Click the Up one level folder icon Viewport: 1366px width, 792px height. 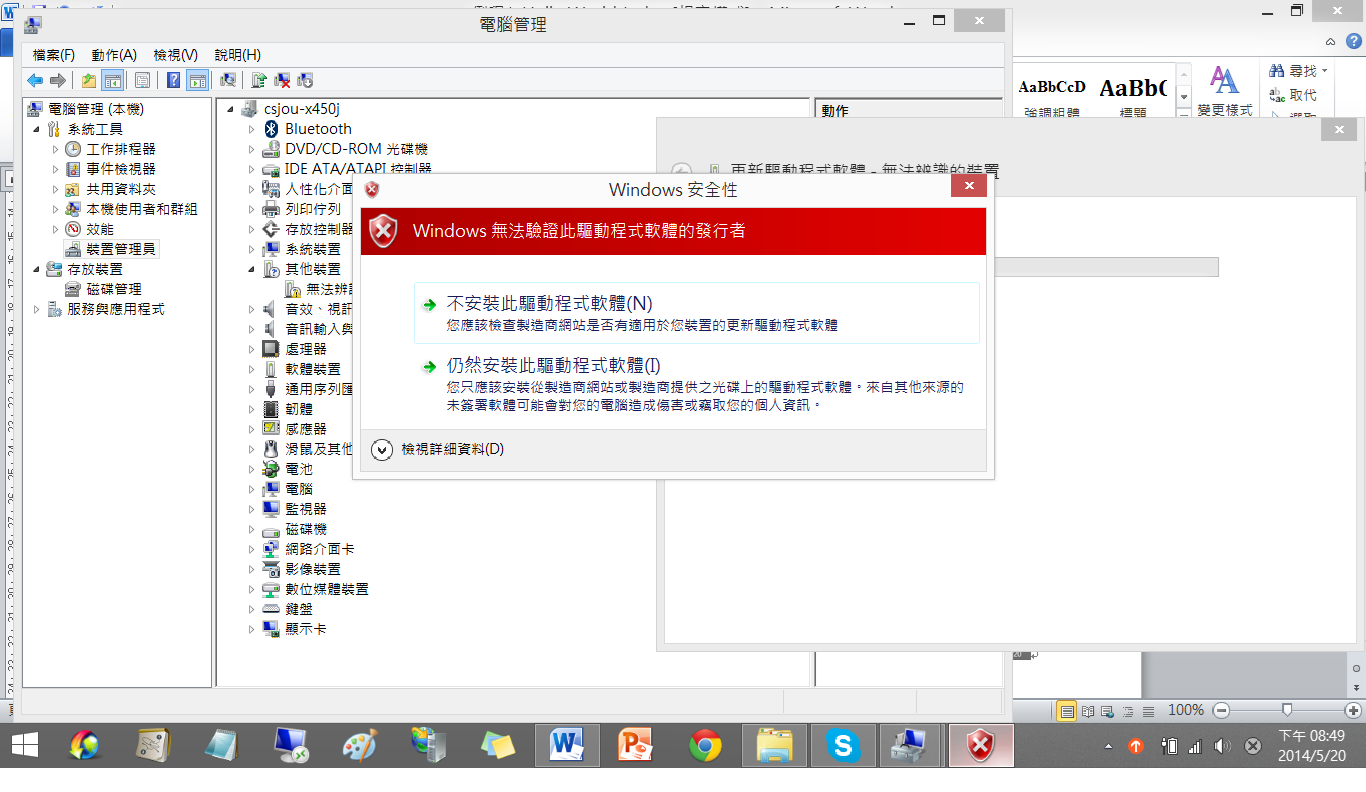tap(89, 80)
